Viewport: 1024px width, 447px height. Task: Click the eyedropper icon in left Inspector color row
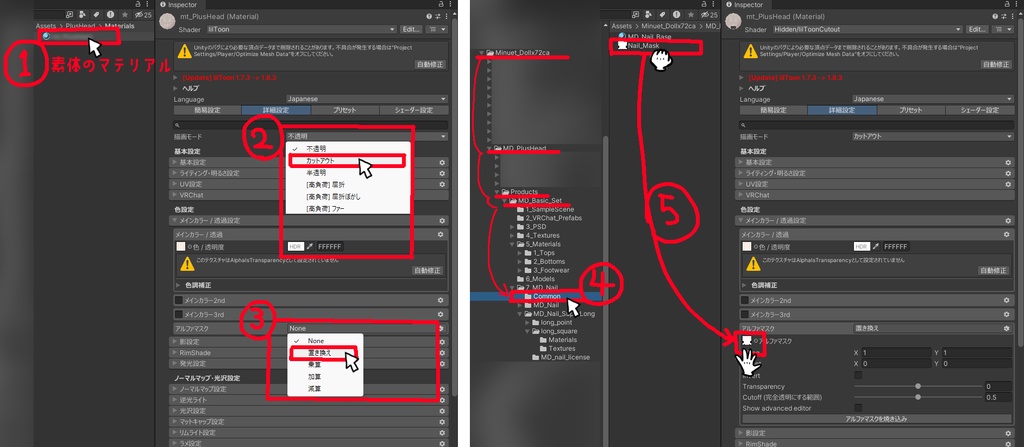(310, 247)
